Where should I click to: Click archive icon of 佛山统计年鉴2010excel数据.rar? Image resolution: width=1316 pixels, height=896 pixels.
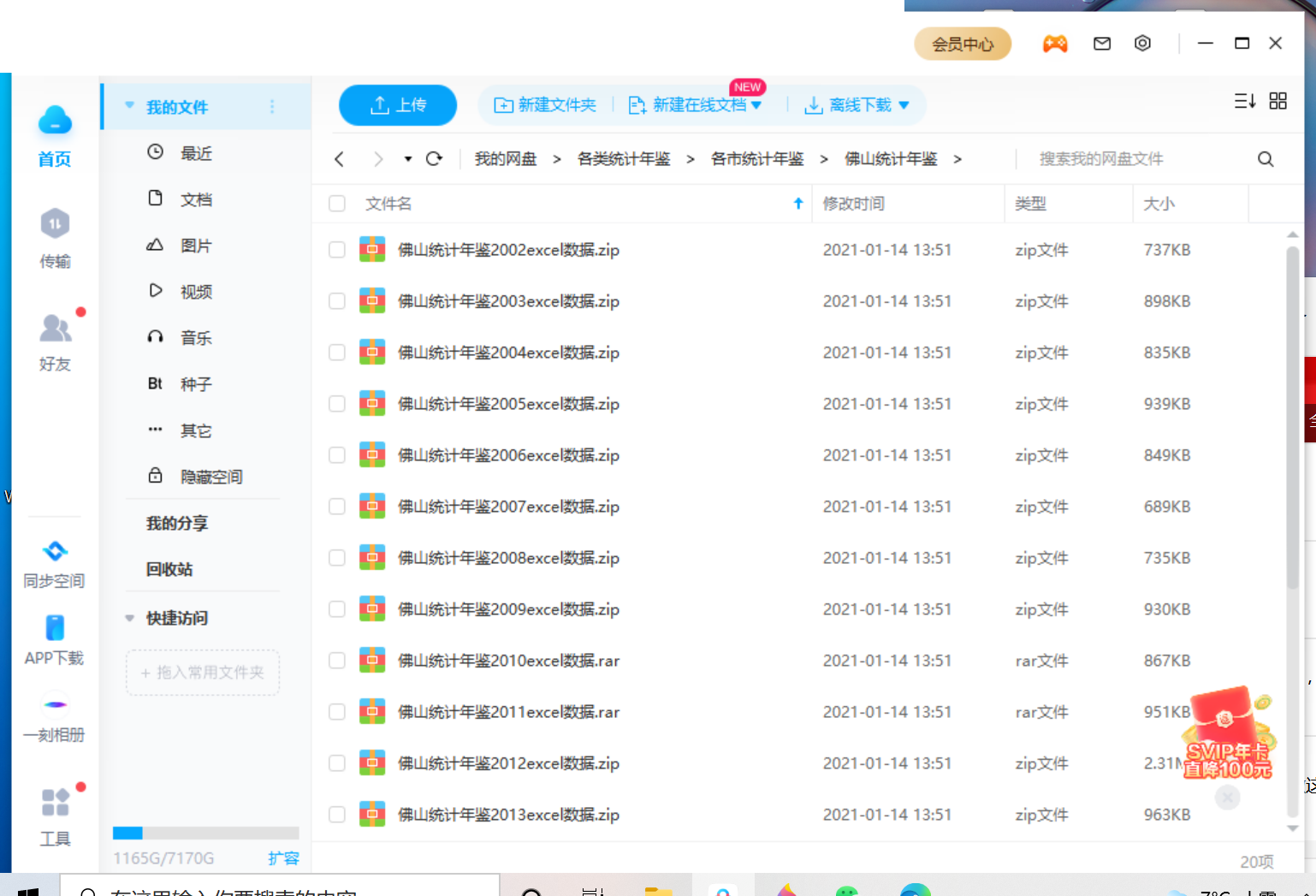pos(372,660)
